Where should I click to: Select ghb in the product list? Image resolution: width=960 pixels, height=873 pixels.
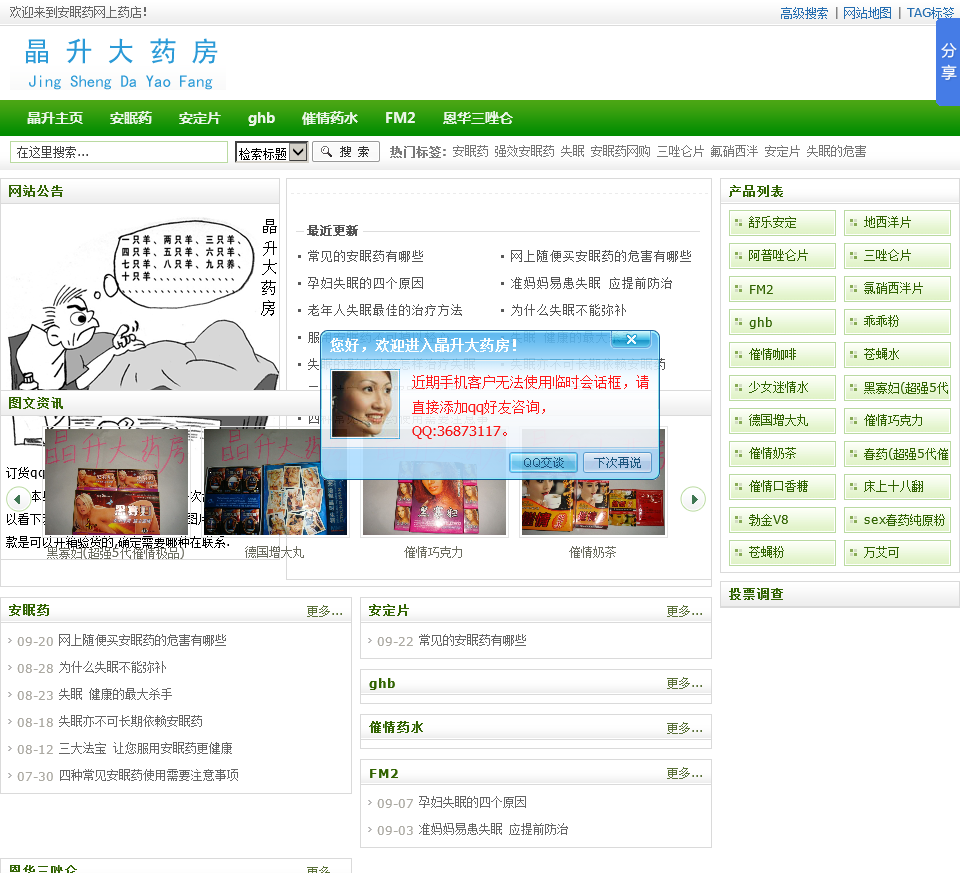pos(782,321)
